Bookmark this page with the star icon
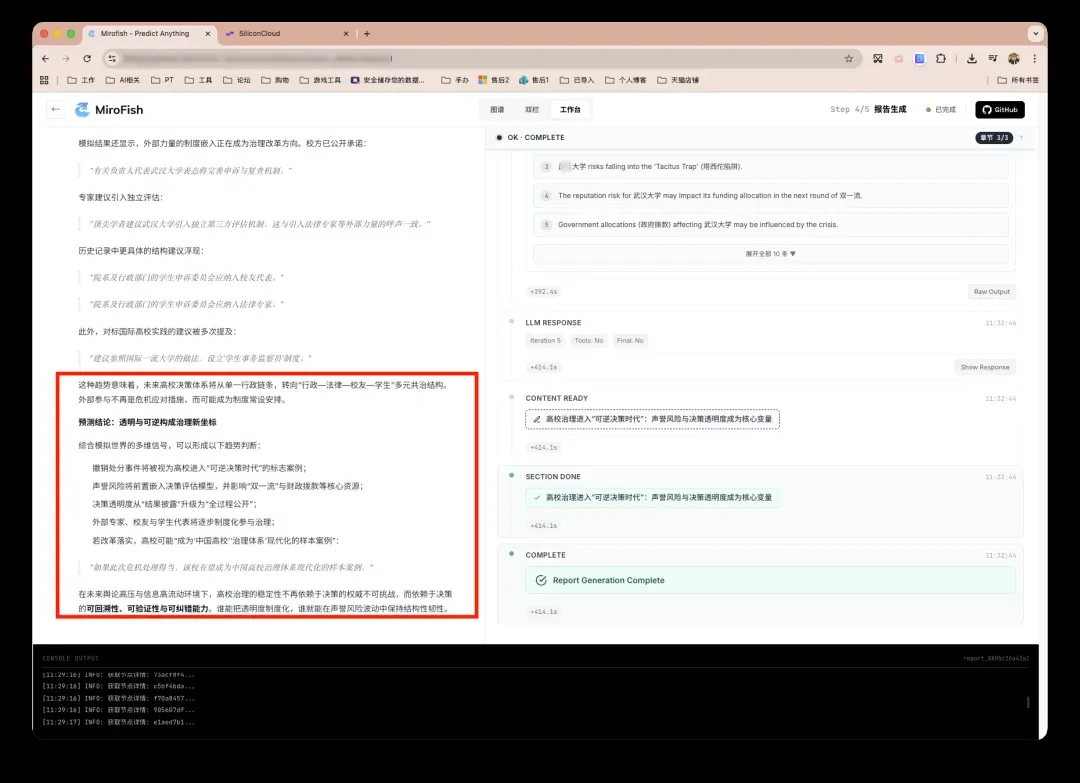 pyautogui.click(x=849, y=59)
